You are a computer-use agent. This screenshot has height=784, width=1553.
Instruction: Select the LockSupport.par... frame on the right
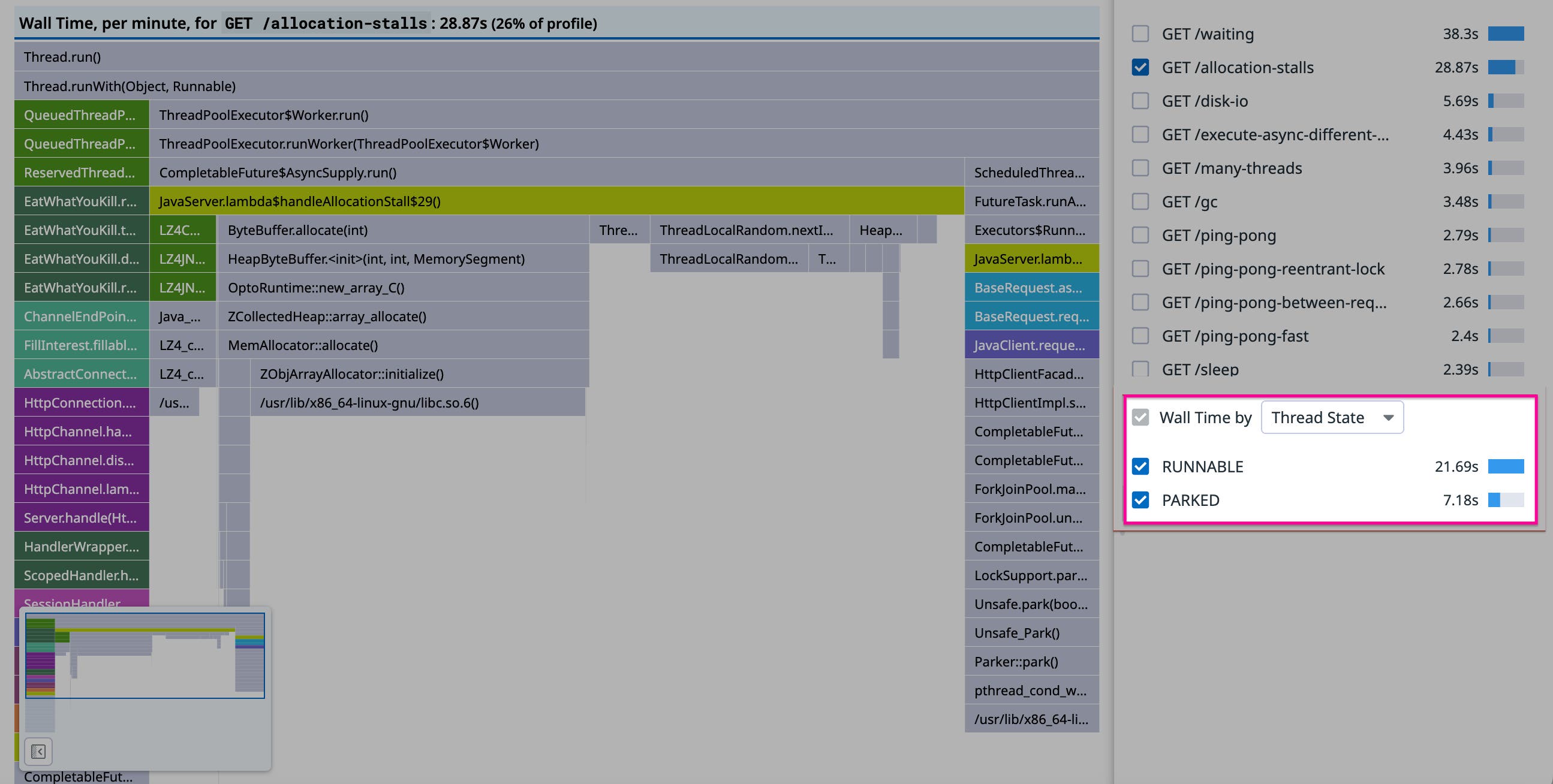(x=1031, y=575)
